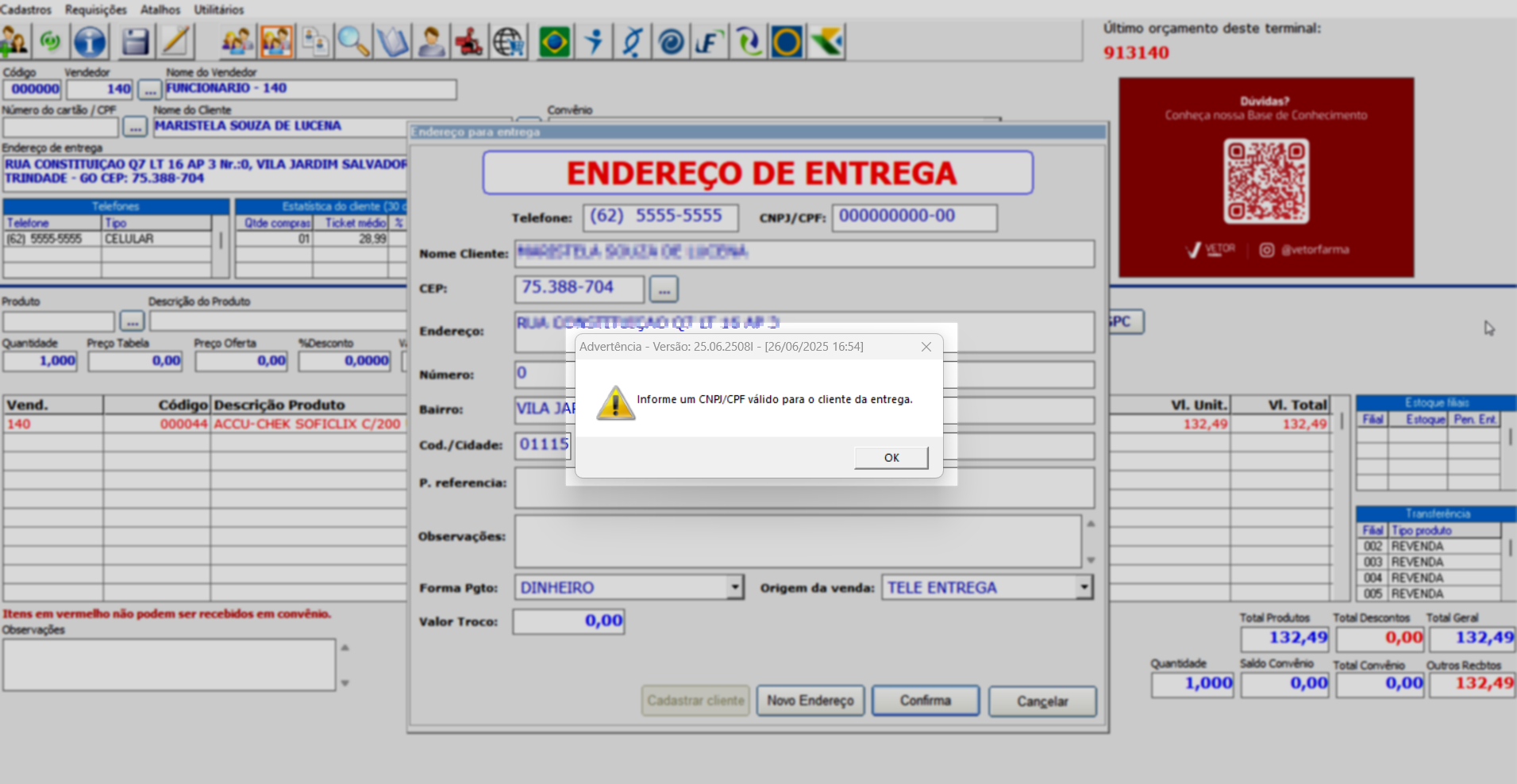1517x784 pixels.
Task: Click the group of people toolbar icon
Action: point(237,41)
